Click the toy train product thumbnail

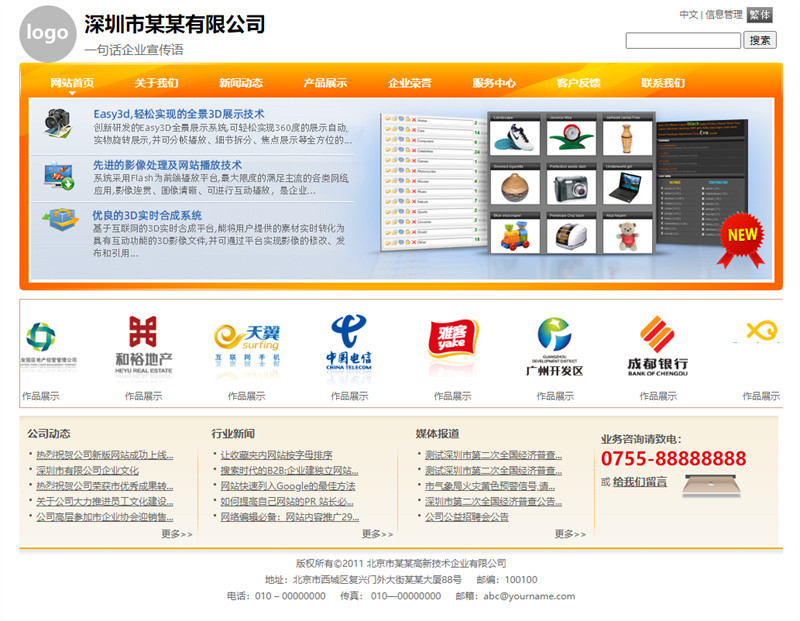click(x=515, y=236)
